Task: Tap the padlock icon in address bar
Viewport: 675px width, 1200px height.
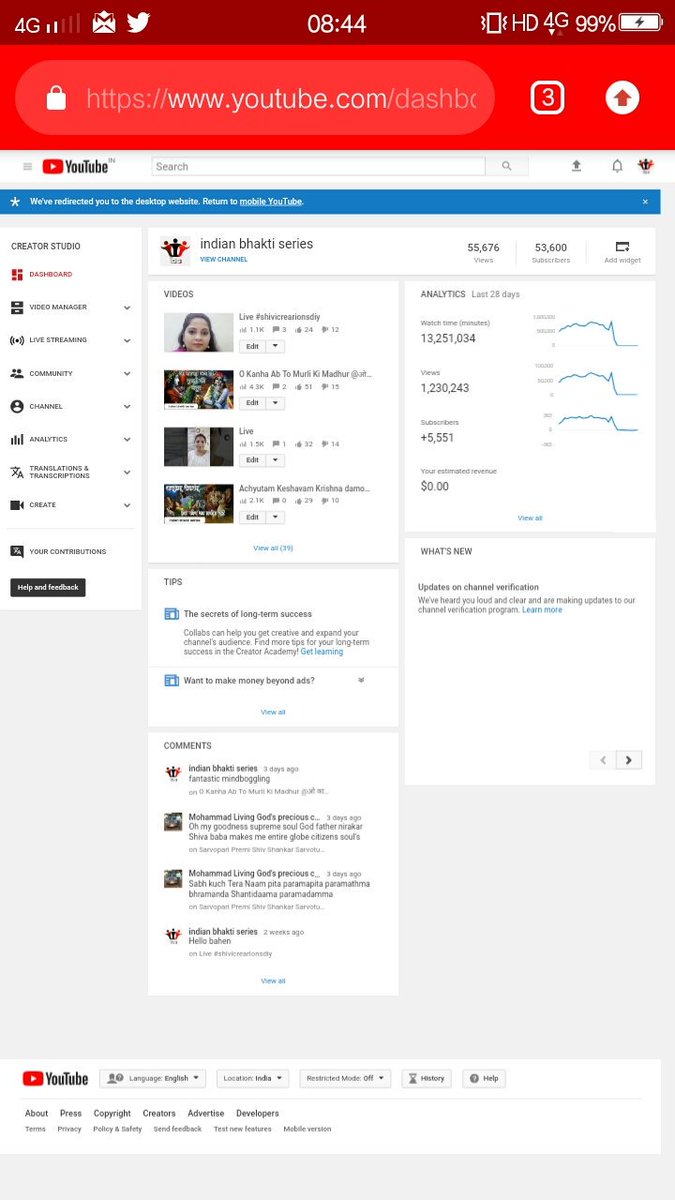Action: pos(56,98)
